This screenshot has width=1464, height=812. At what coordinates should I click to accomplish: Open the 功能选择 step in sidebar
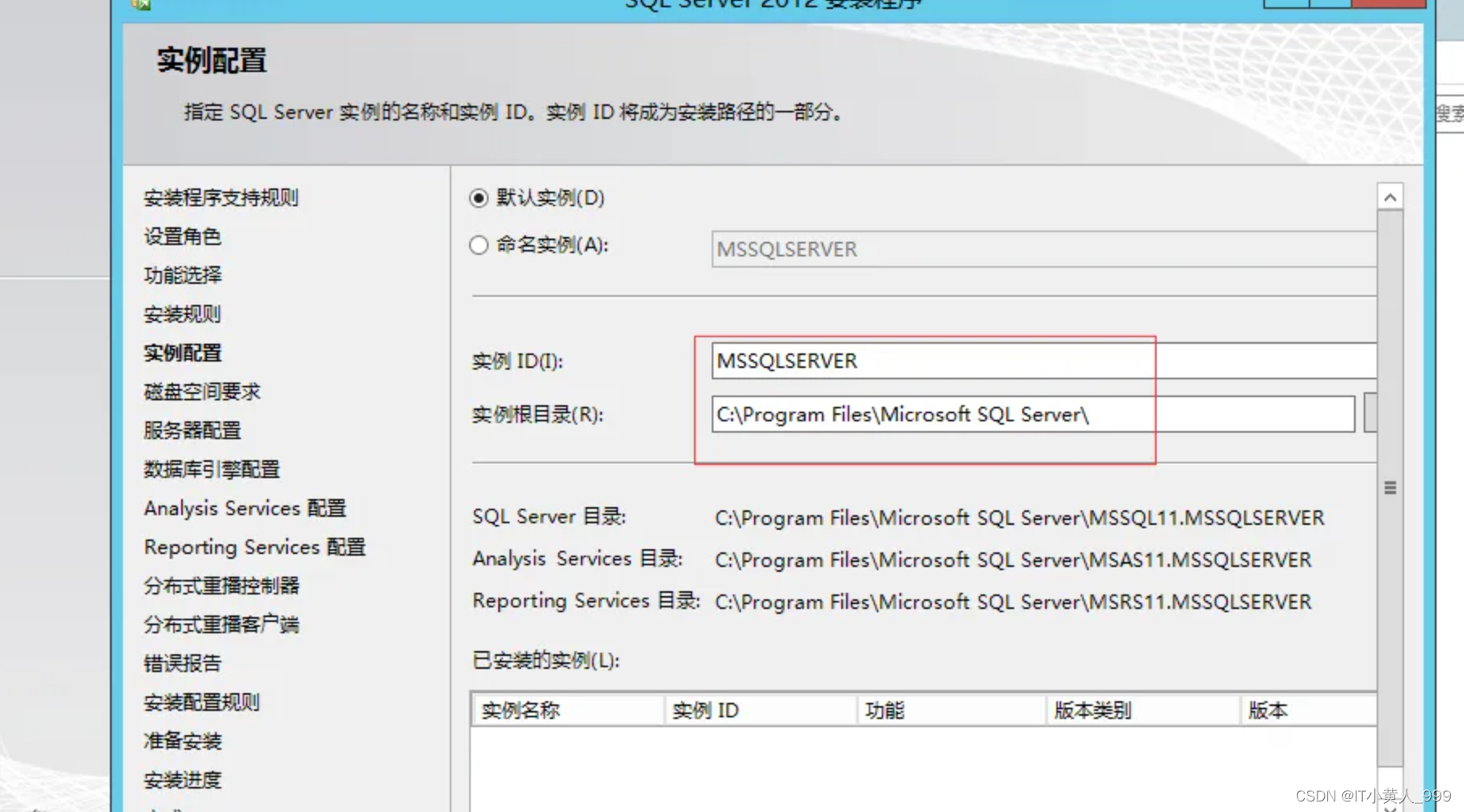point(182,275)
